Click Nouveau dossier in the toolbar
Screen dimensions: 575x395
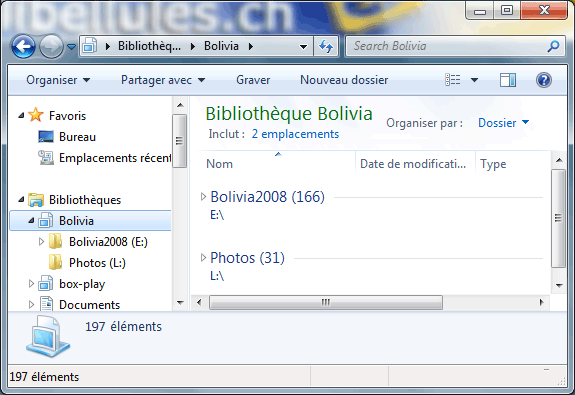coord(344,80)
